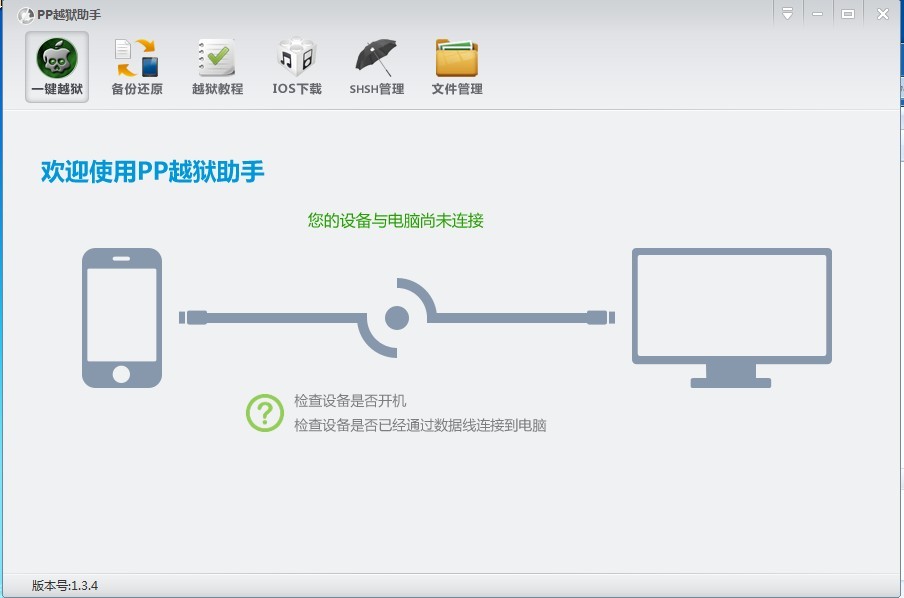Click the PP app logo in the title bar
Screen dimensions: 904x598
tap(26, 14)
